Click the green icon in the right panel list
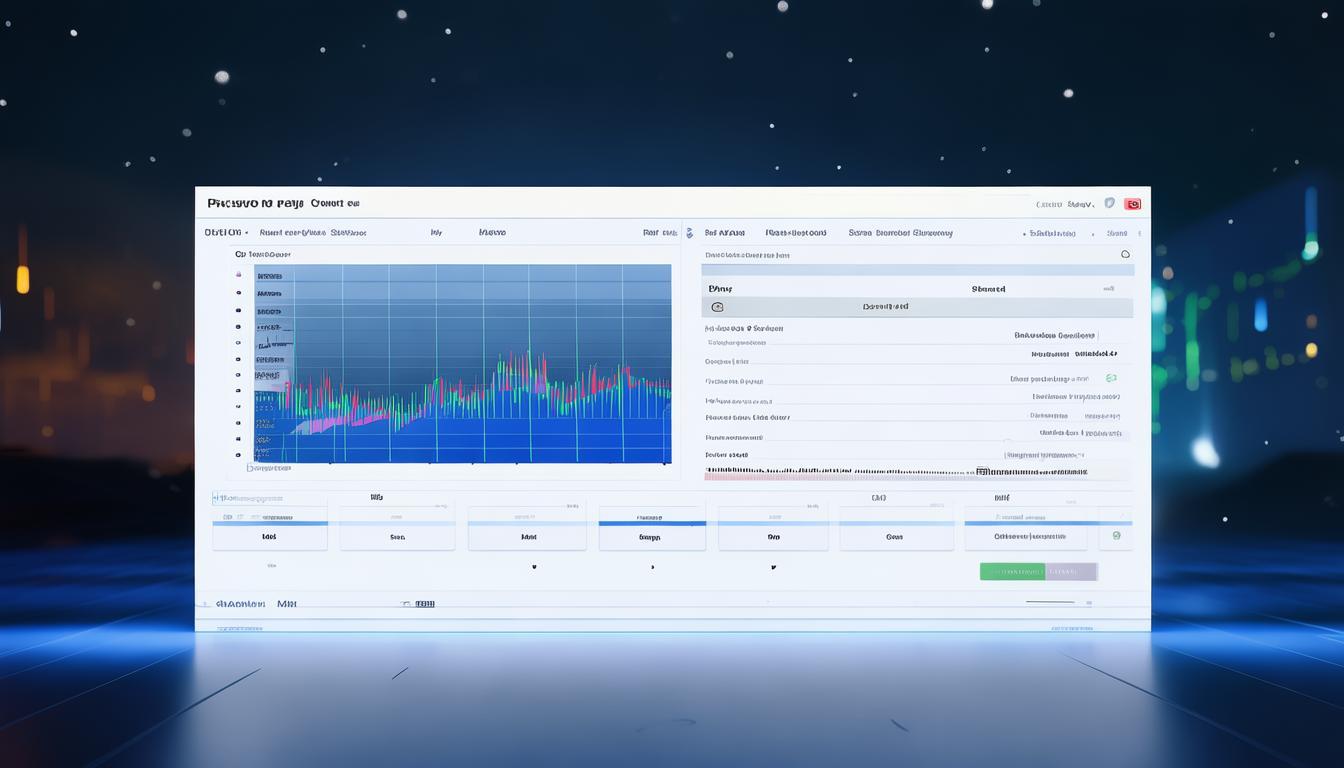Image resolution: width=1344 pixels, height=768 pixels. click(1111, 379)
